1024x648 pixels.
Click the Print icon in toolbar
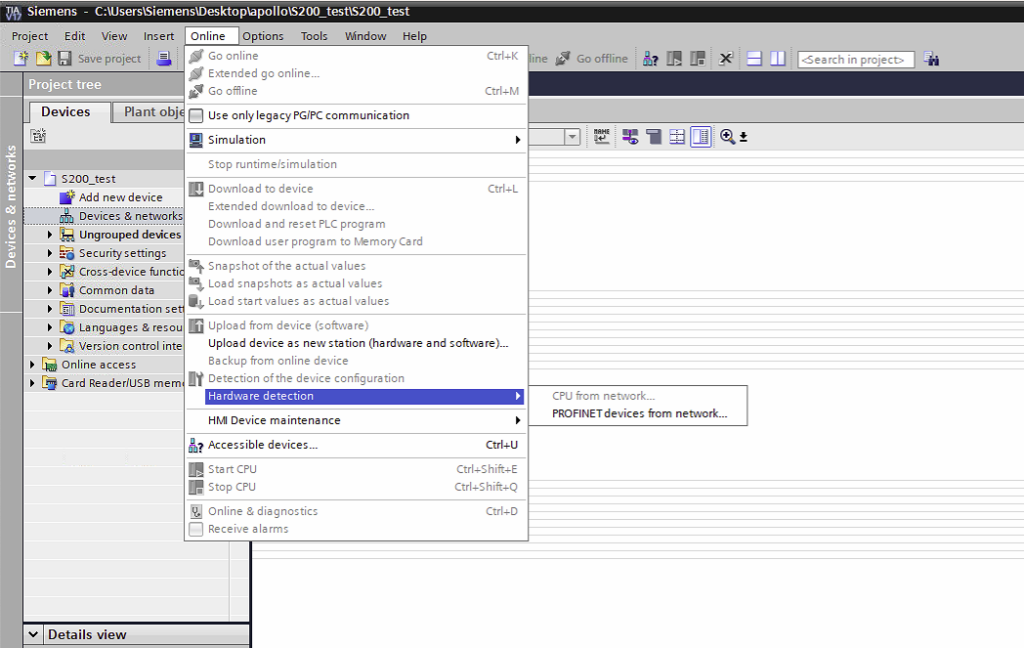tap(164, 59)
